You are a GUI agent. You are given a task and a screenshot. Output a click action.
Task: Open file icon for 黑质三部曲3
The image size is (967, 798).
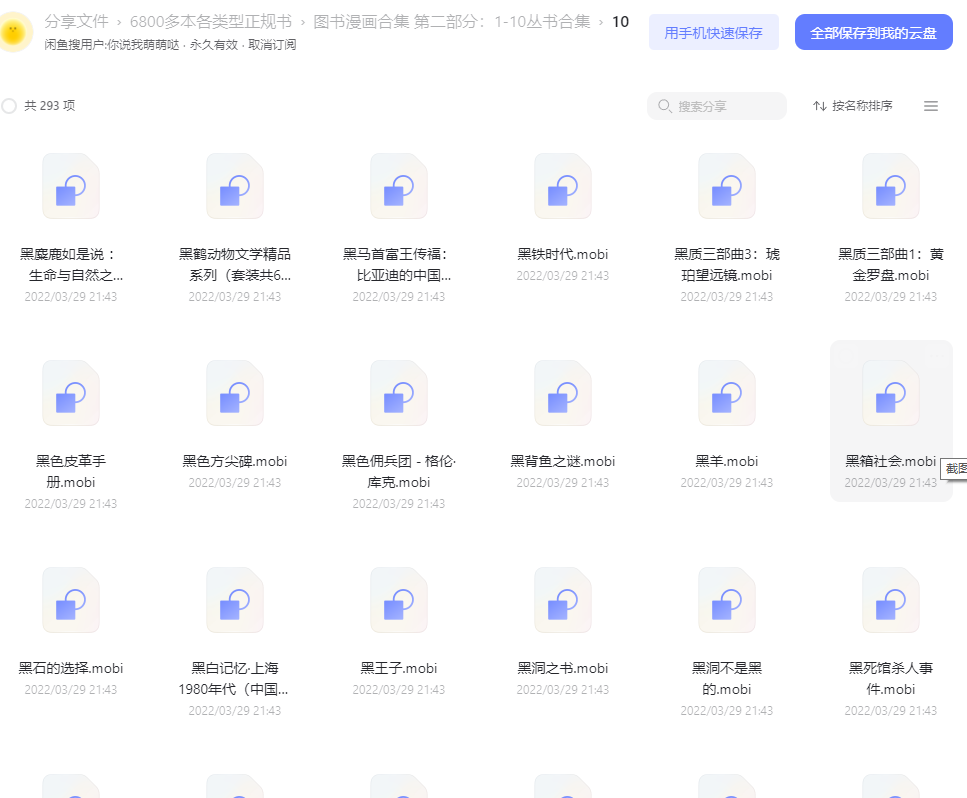[x=727, y=186]
